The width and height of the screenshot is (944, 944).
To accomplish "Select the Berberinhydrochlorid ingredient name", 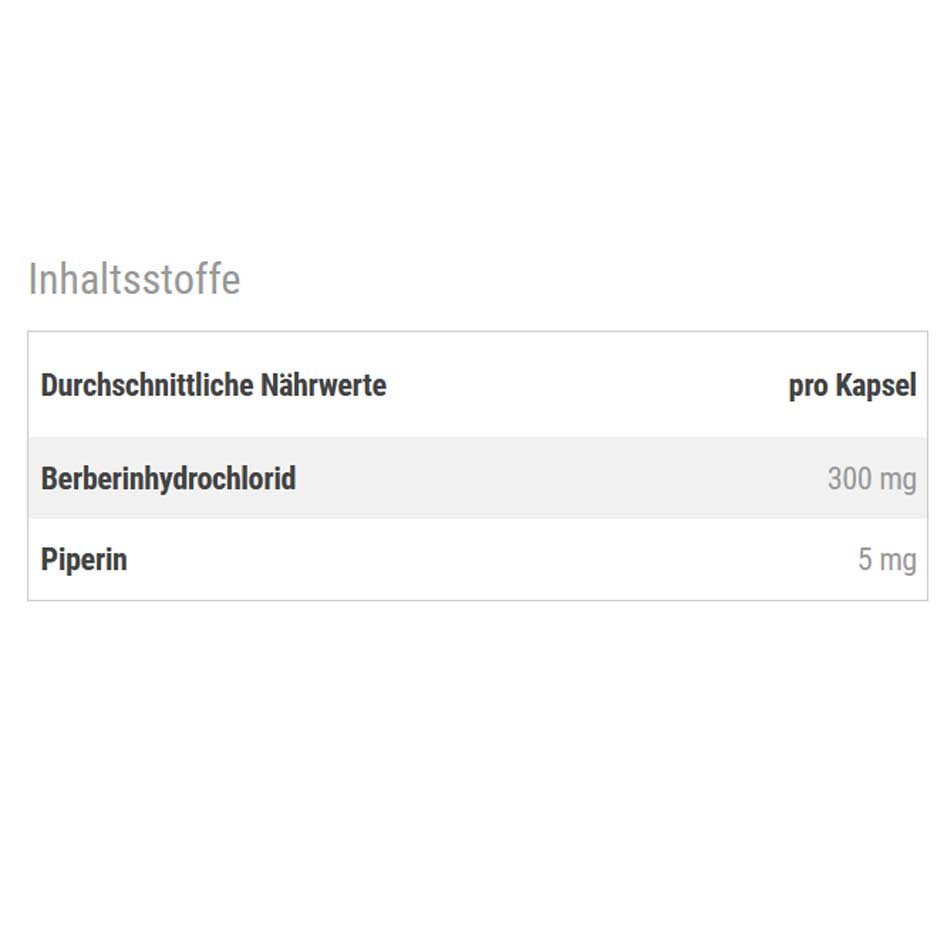I will 168,478.
